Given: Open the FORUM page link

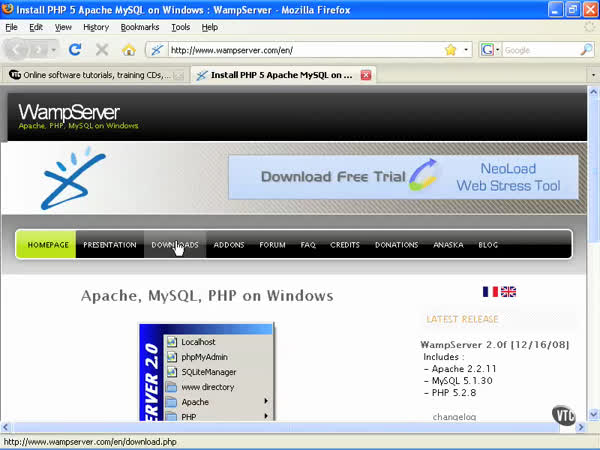Looking at the screenshot, I should pos(272,245).
